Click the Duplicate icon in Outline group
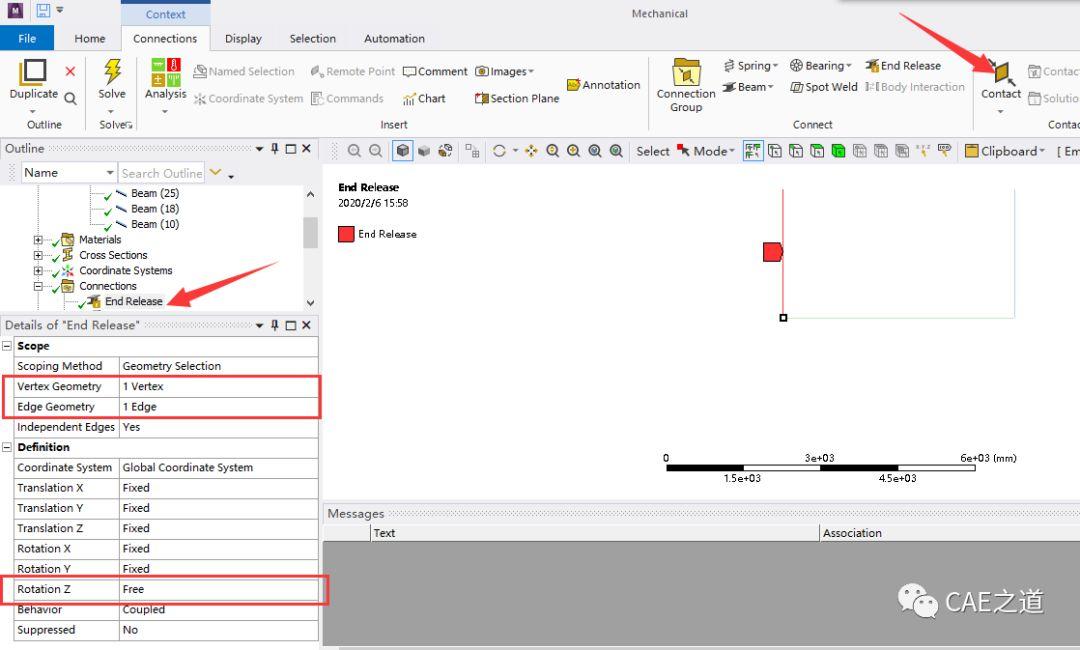This screenshot has height=650, width=1080. tap(33, 71)
